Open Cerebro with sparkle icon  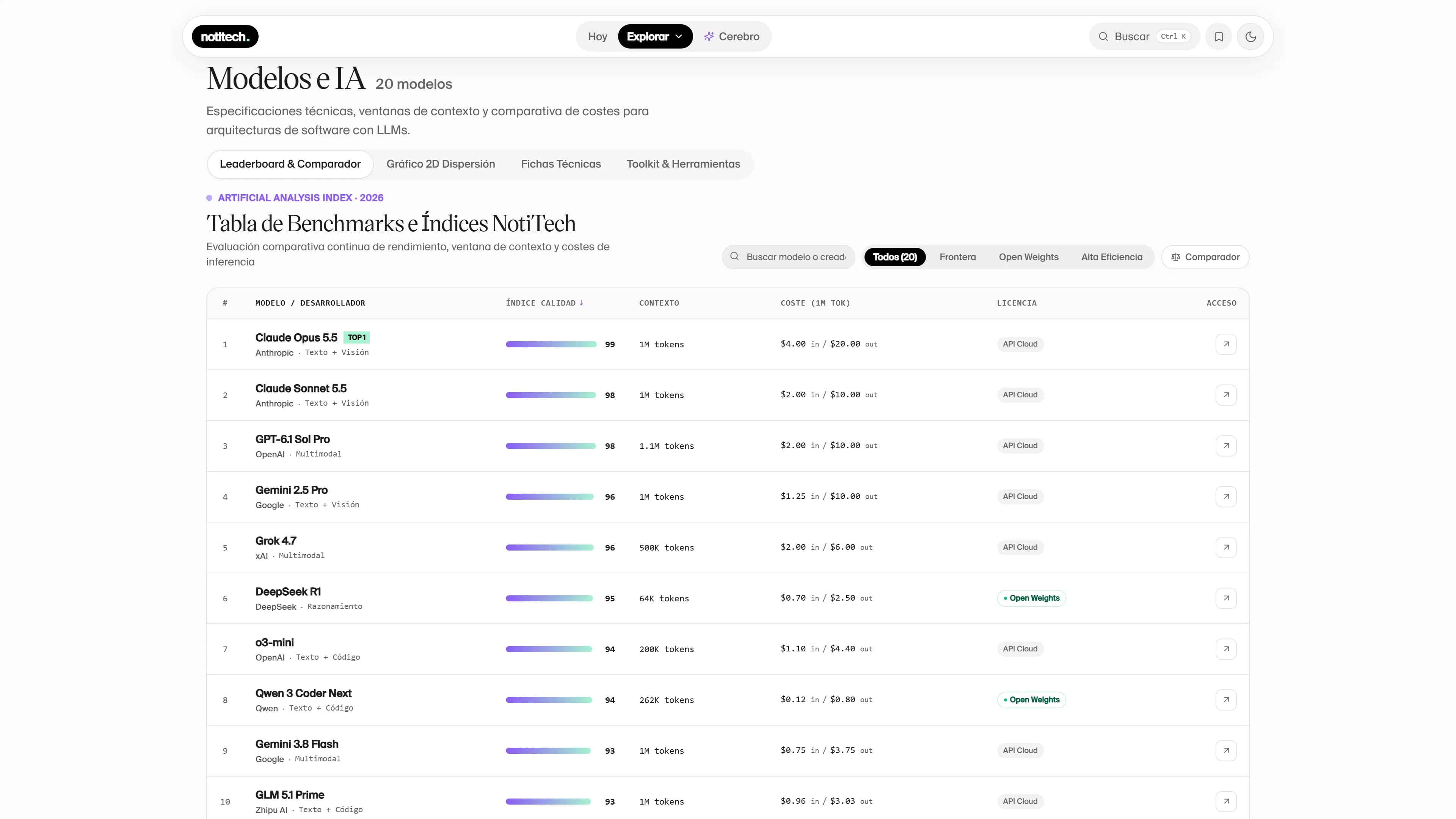pos(731,37)
